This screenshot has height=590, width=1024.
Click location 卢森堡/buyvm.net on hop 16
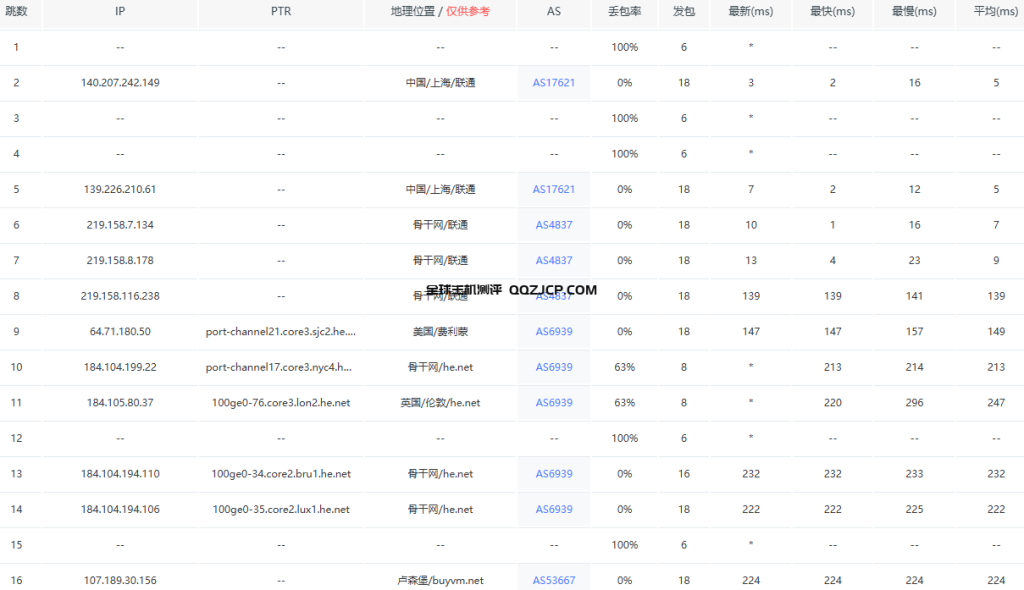(x=440, y=579)
